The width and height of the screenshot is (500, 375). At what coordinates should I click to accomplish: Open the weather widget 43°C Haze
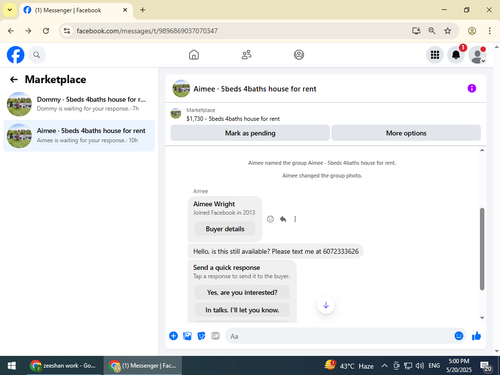tap(349, 366)
